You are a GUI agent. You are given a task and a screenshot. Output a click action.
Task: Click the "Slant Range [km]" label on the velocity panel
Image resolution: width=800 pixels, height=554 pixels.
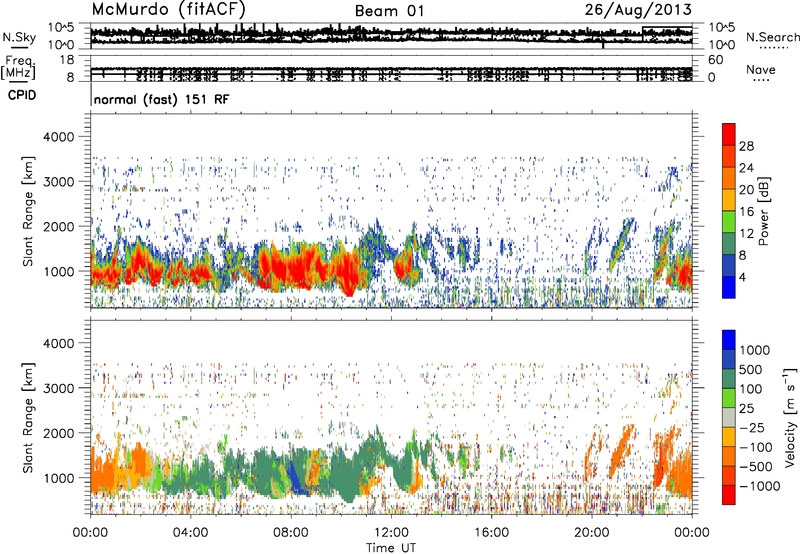click(28, 418)
